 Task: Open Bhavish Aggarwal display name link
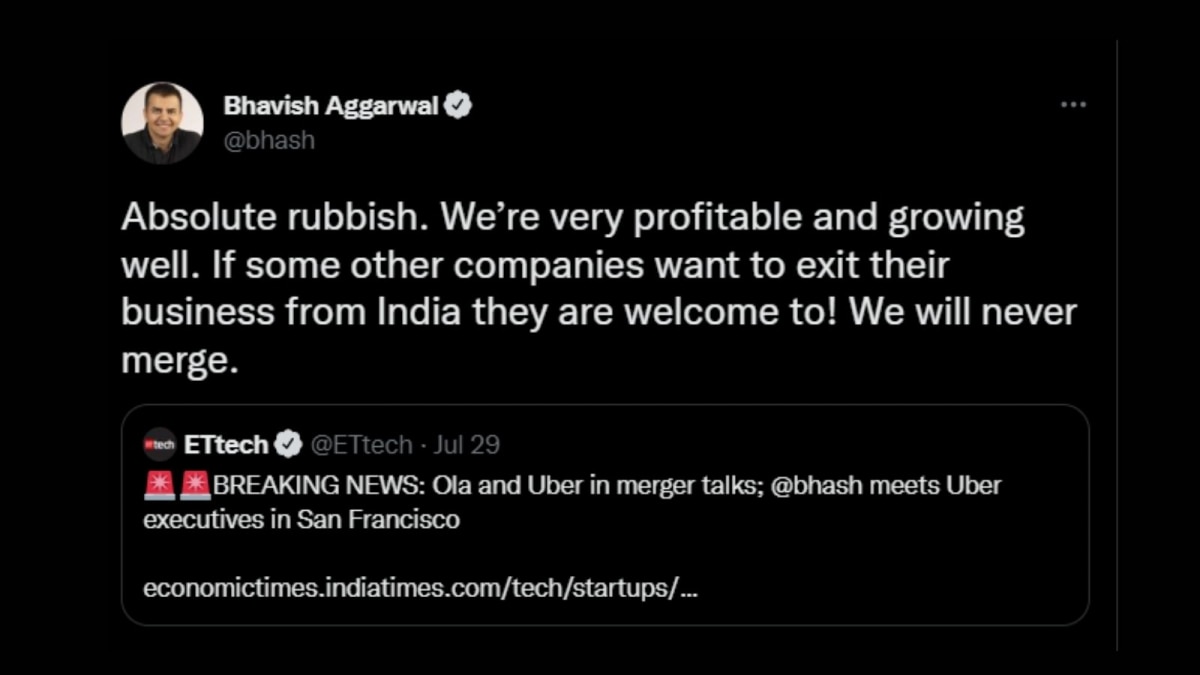click(x=331, y=106)
